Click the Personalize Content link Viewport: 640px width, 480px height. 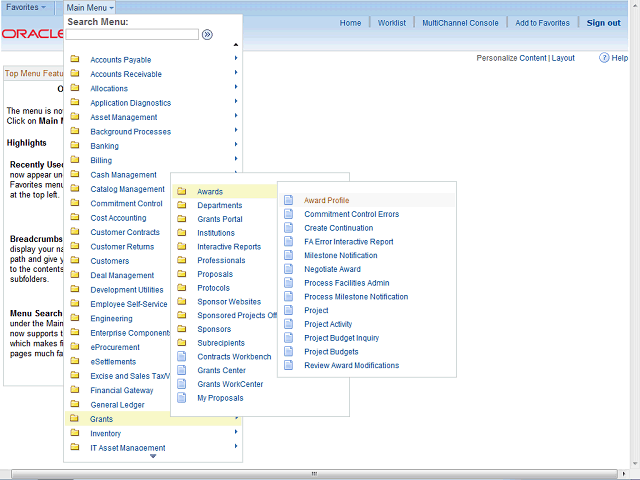point(512,58)
